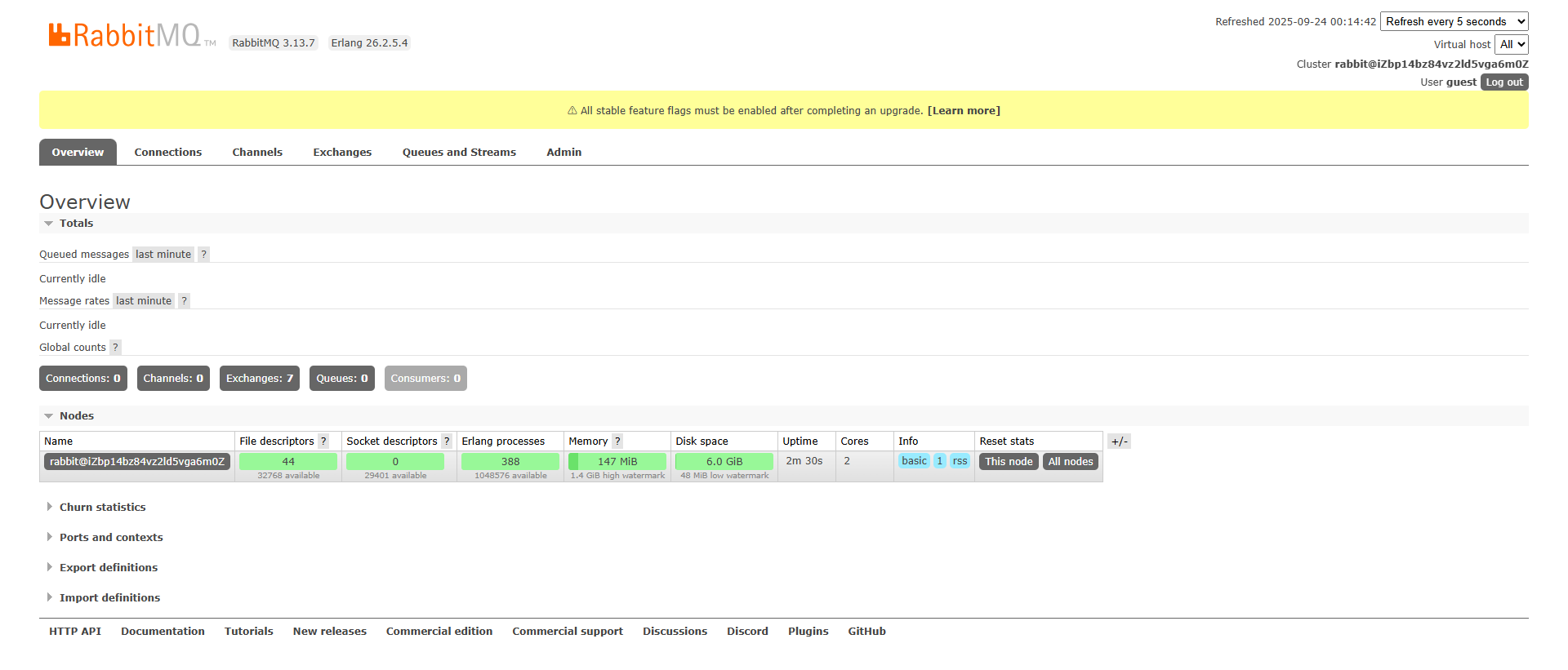
Task: Go to the Admin tab
Action: click(x=564, y=153)
